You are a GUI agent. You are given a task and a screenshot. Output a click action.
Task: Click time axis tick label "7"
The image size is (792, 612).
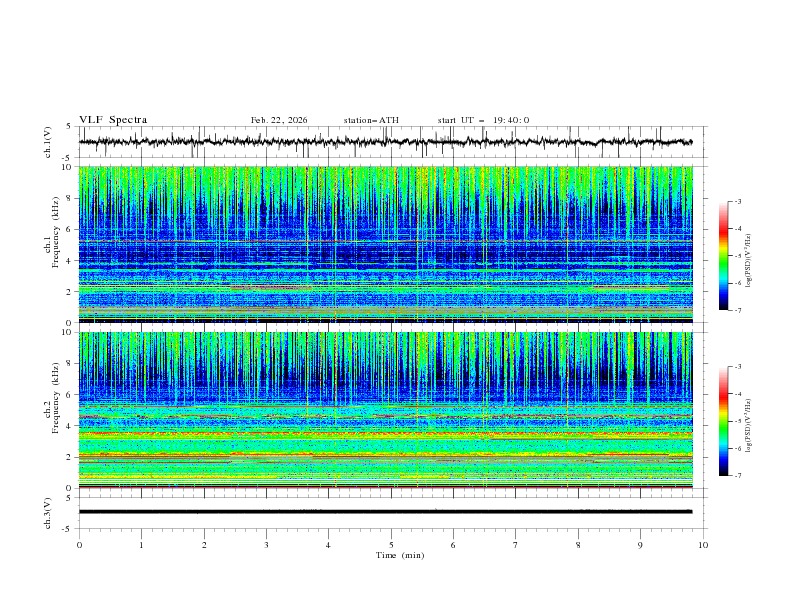point(516,545)
